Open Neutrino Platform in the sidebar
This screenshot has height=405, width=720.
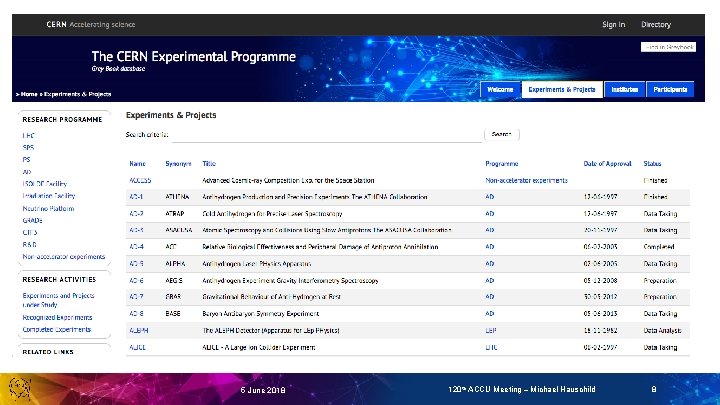[x=48, y=208]
